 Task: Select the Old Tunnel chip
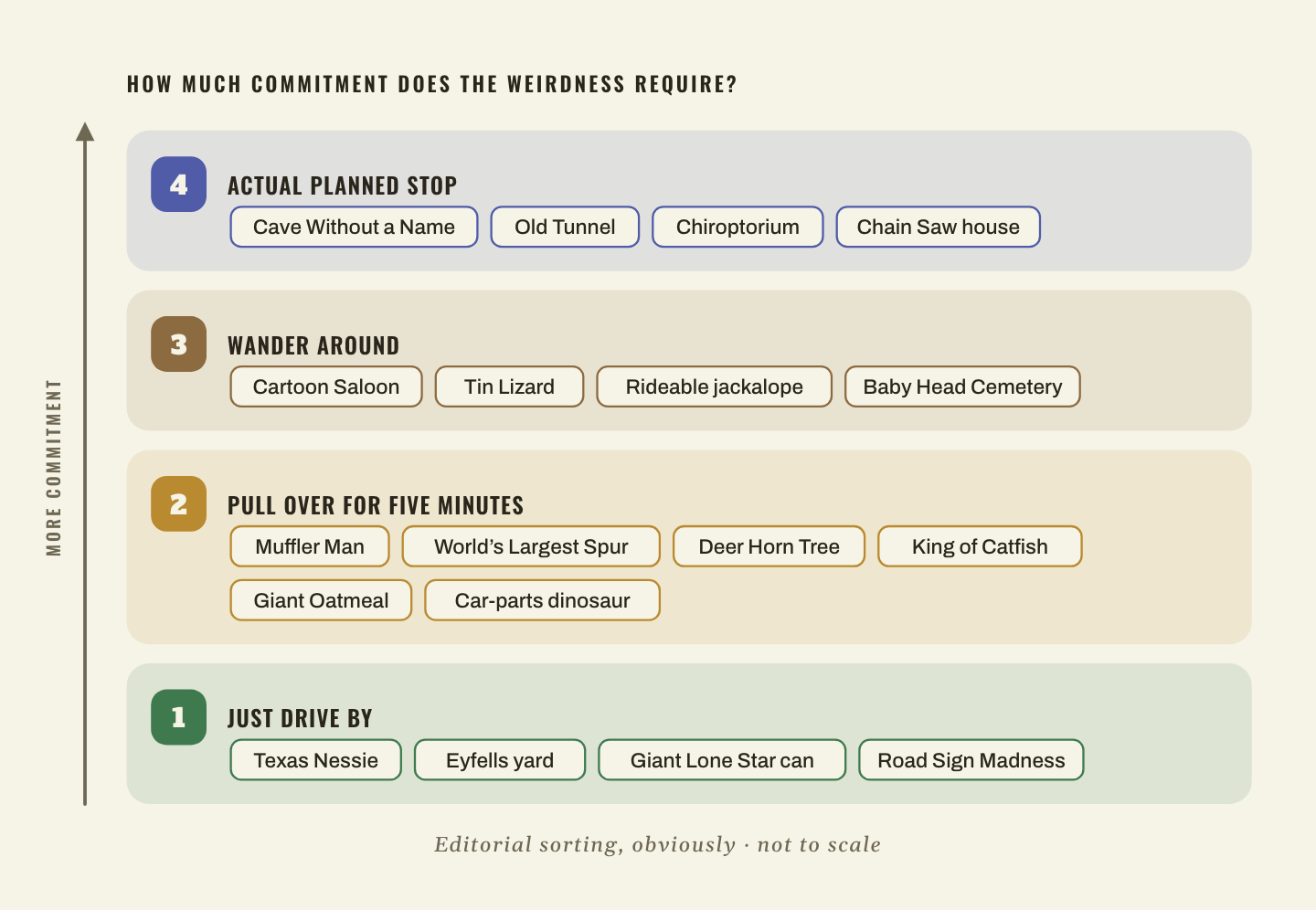point(565,227)
